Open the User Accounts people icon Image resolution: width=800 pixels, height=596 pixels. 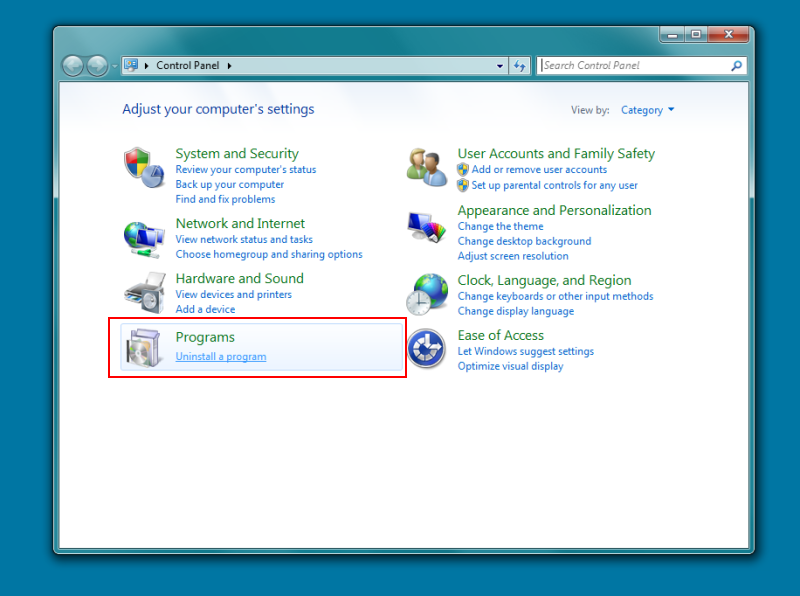pos(427,167)
